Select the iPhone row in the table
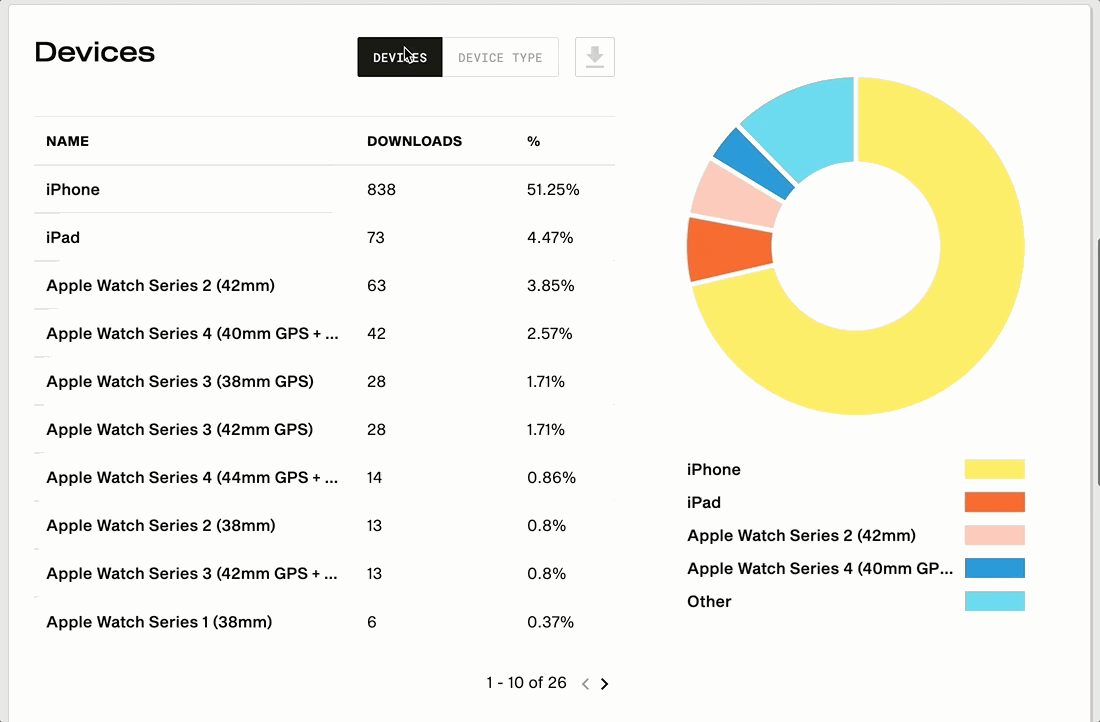This screenshot has height=722, width=1100. [324, 189]
